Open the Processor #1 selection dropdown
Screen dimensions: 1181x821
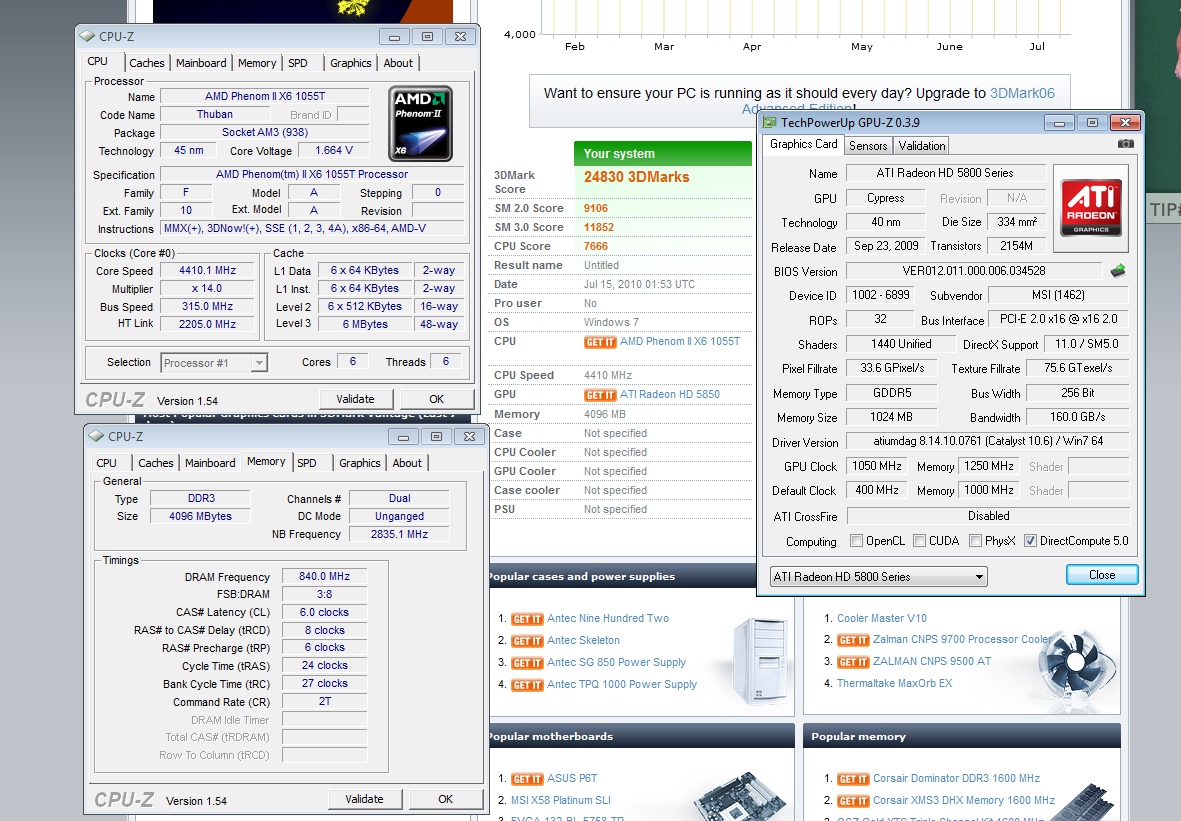click(214, 363)
